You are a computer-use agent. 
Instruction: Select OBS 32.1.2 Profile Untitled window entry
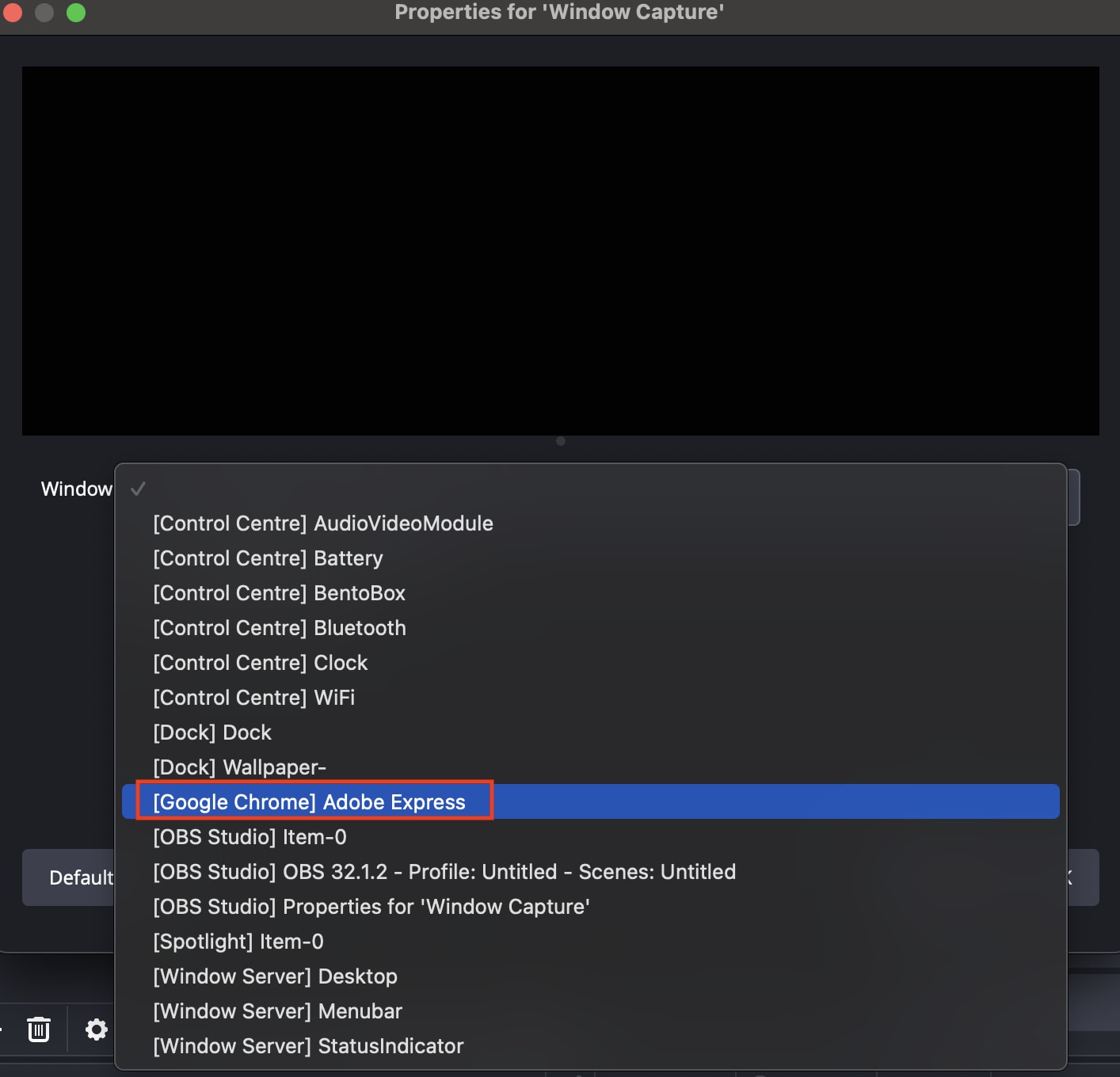tap(591, 872)
